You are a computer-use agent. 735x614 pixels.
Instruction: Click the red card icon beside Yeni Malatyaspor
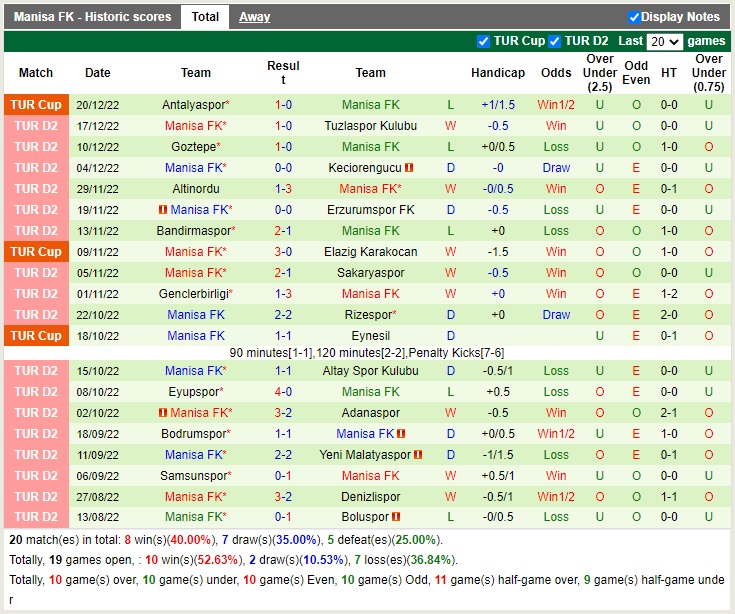coord(418,455)
